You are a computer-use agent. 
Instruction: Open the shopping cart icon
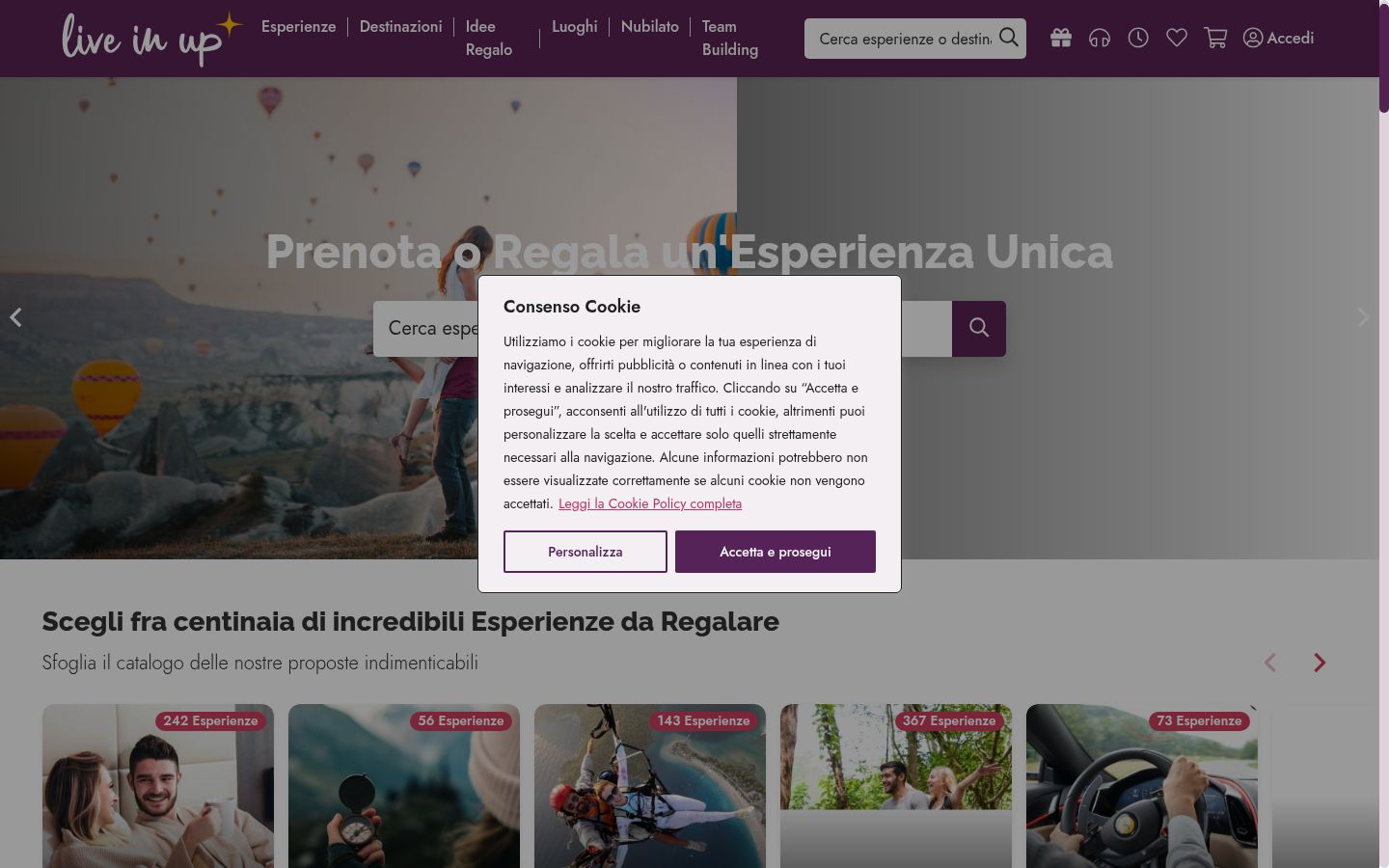coord(1215,38)
